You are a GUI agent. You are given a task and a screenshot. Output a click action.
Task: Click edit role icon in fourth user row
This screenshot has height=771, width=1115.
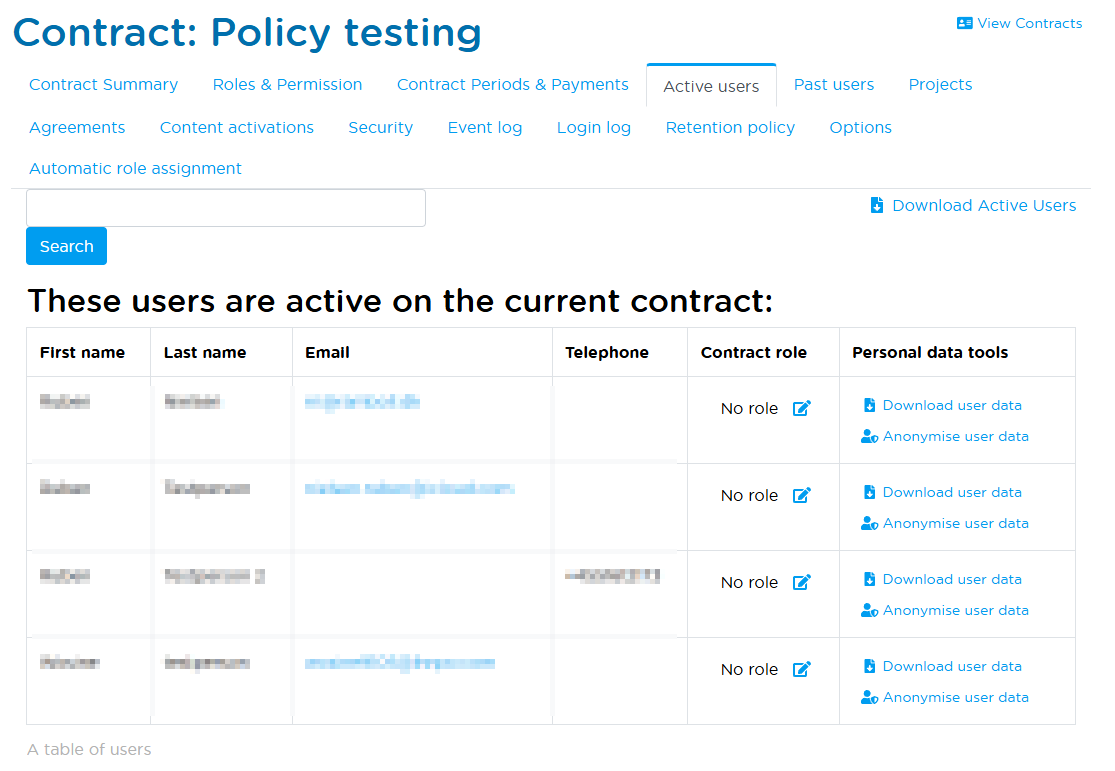[801, 669]
